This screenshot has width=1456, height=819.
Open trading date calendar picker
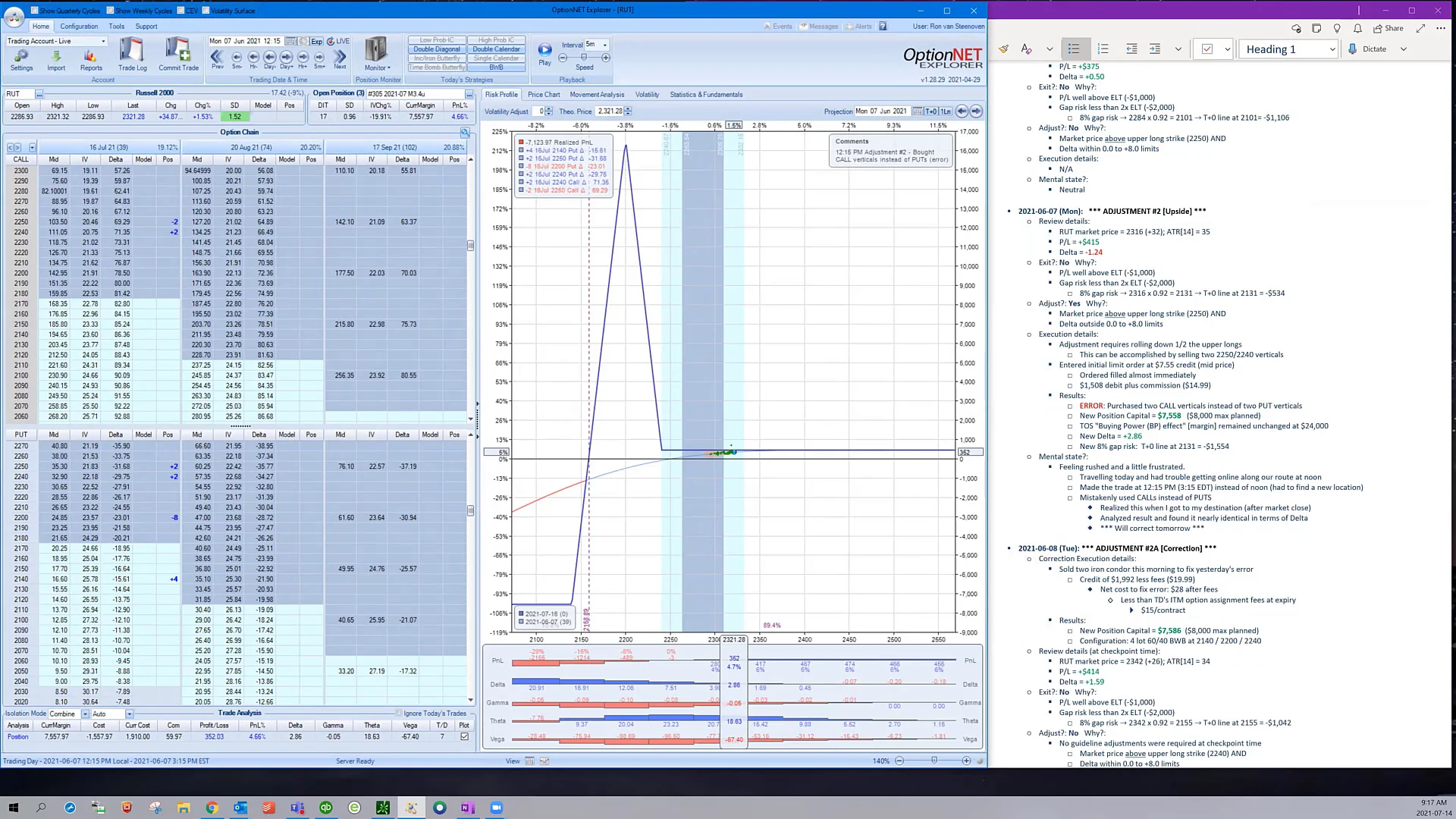(291, 41)
